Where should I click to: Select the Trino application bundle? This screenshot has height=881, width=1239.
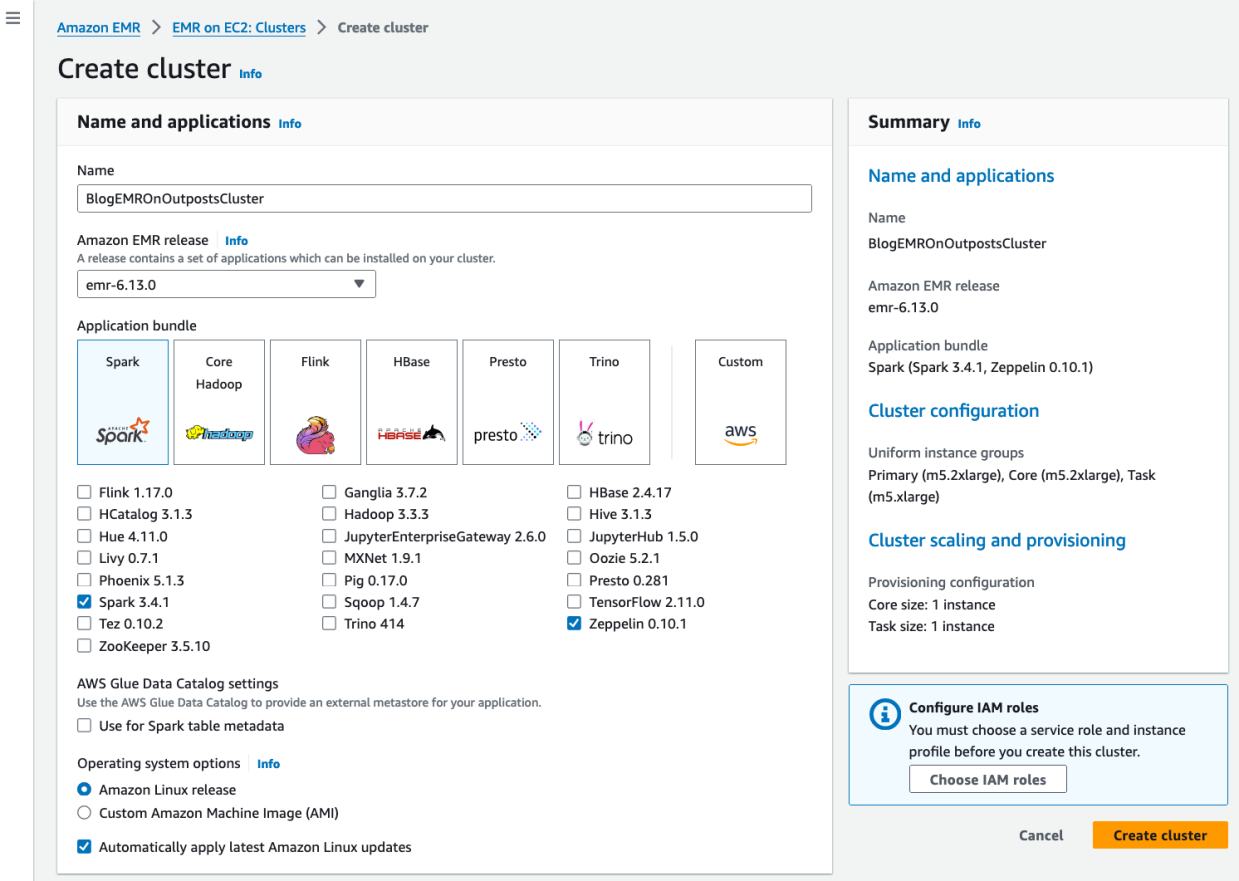pos(604,402)
